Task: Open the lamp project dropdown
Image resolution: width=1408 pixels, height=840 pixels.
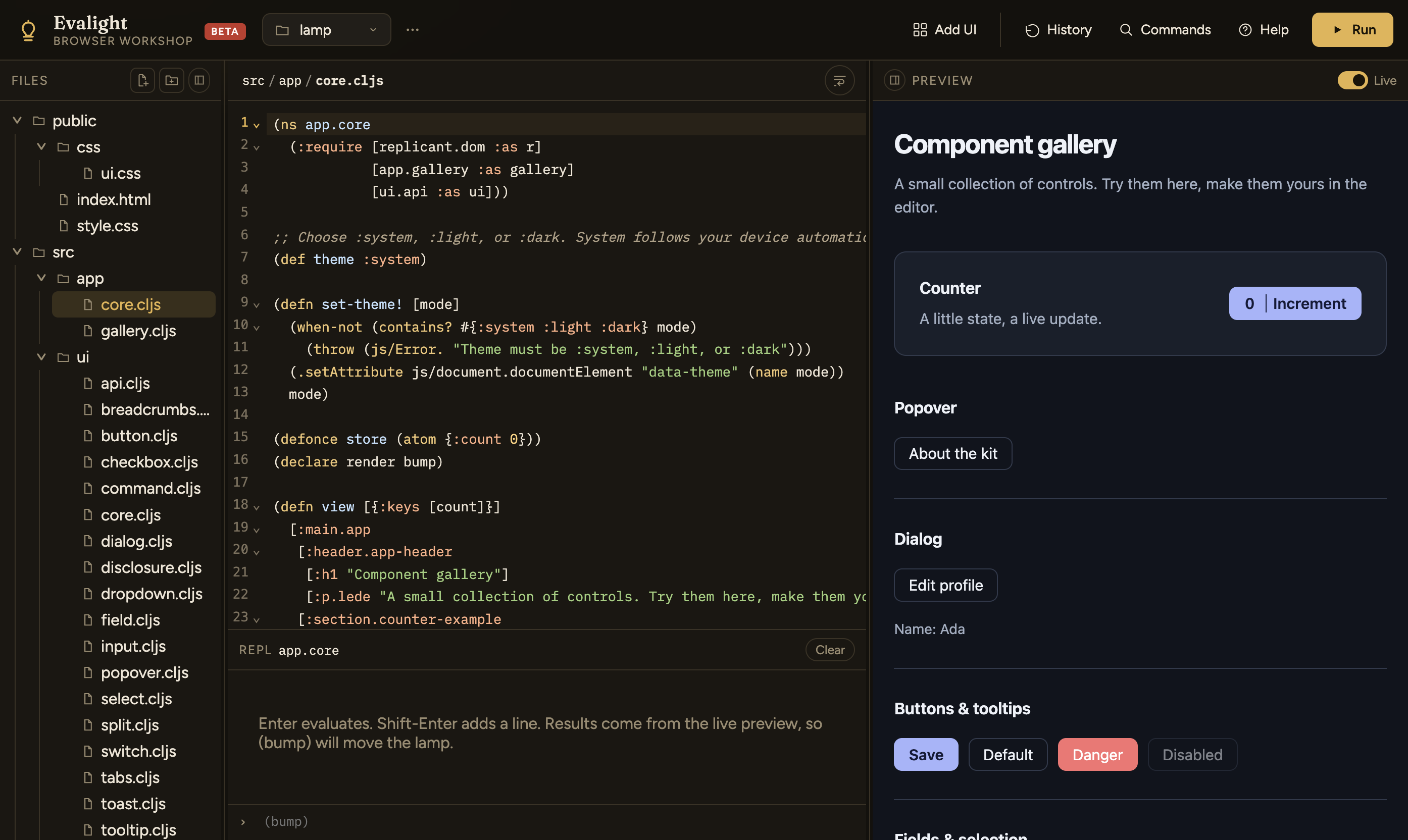Action: click(326, 30)
